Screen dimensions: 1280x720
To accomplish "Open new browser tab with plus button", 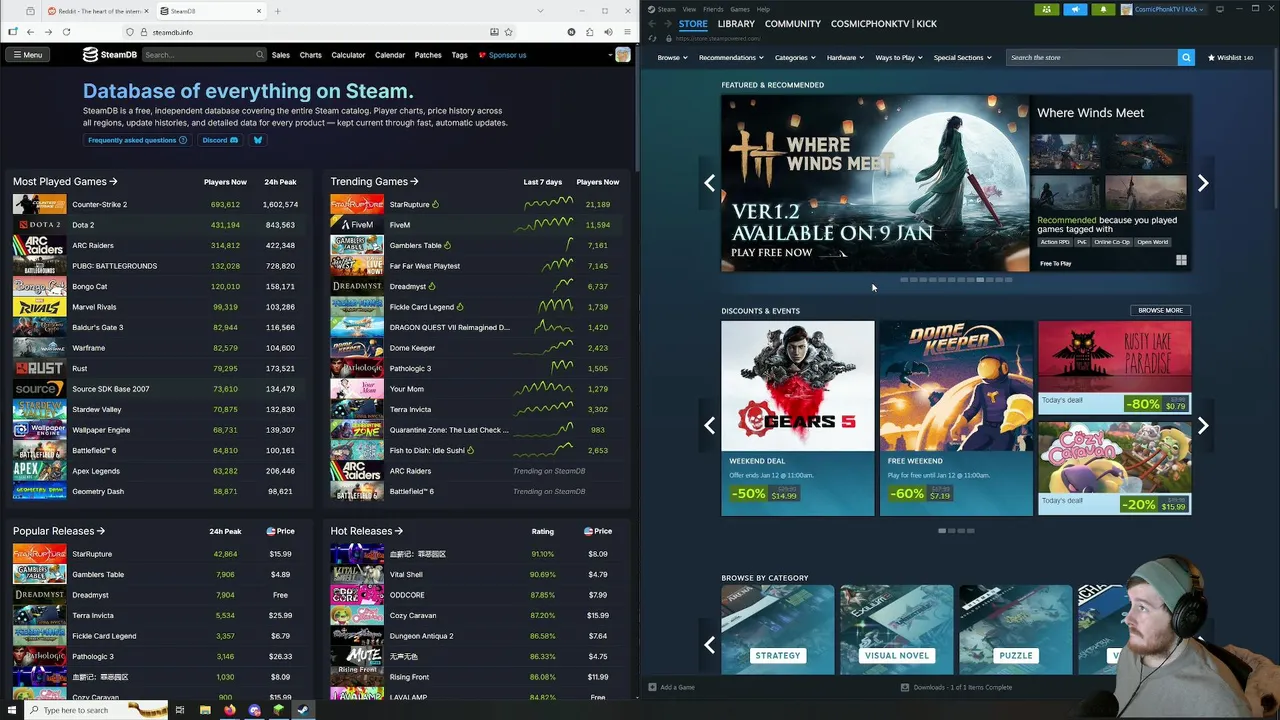I will pyautogui.click(x=277, y=11).
